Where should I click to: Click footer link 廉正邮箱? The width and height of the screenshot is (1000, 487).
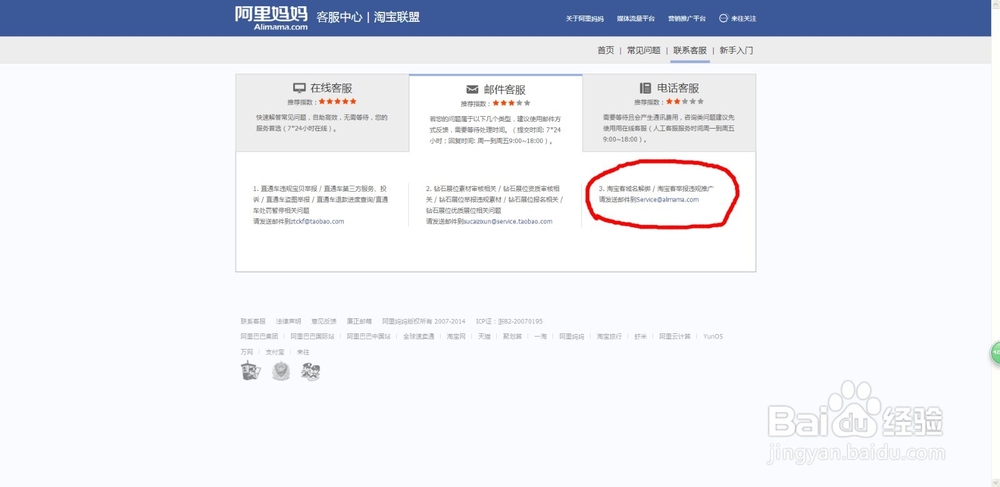click(x=359, y=321)
